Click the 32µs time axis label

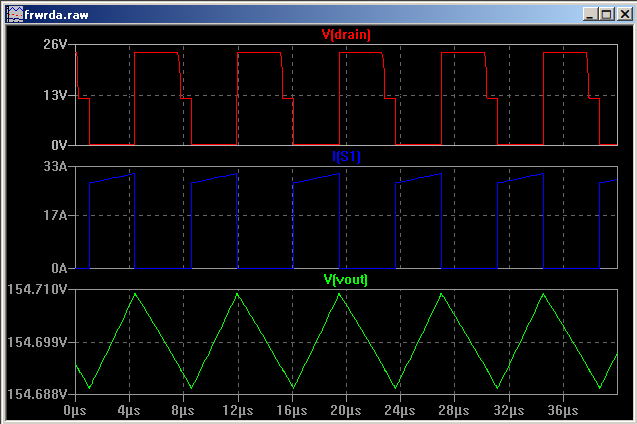coord(509,411)
